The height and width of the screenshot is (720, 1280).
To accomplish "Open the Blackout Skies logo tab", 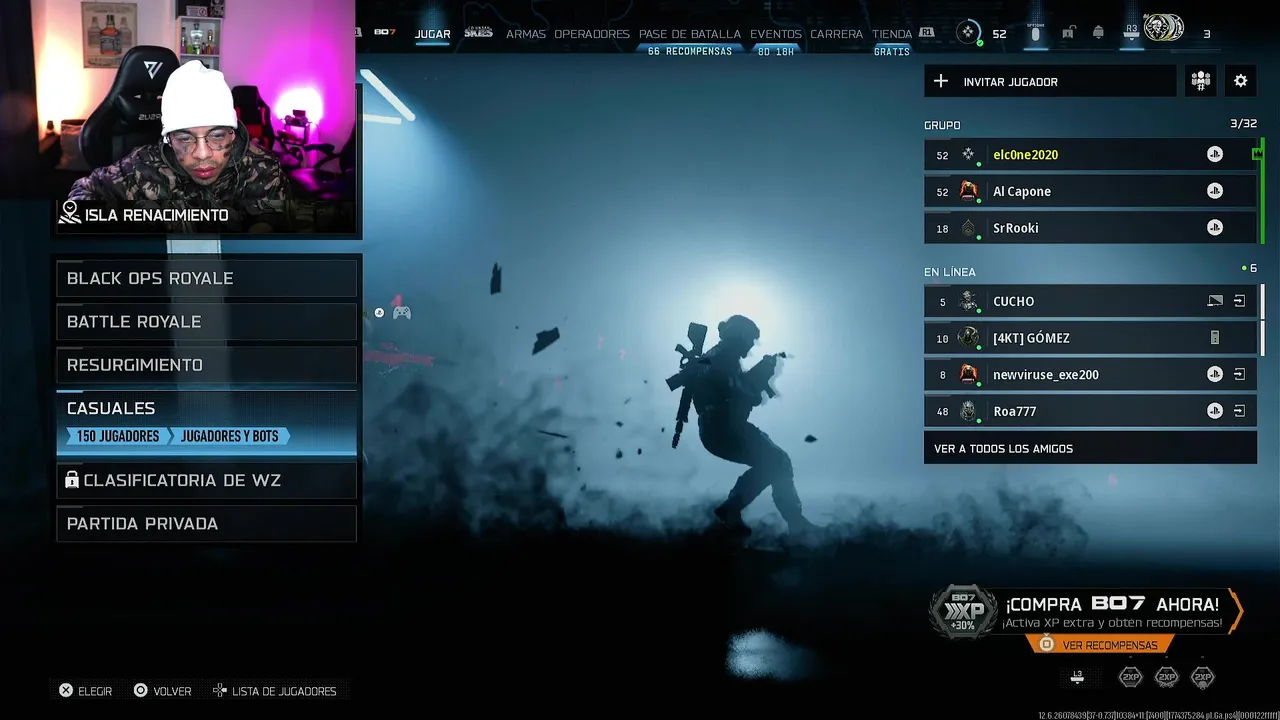I will (x=478, y=33).
